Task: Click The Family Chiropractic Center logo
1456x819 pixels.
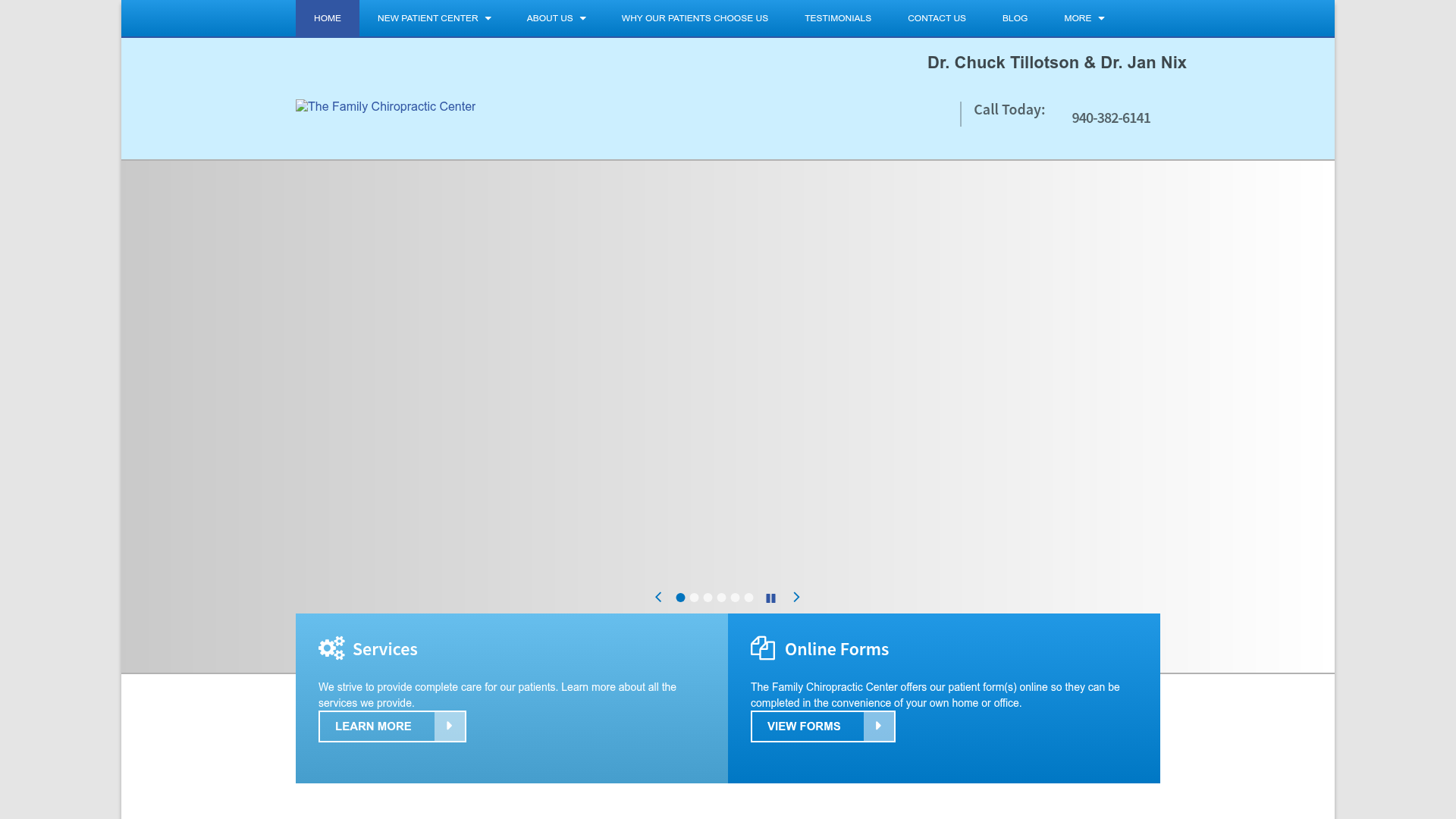Action: coord(385,107)
